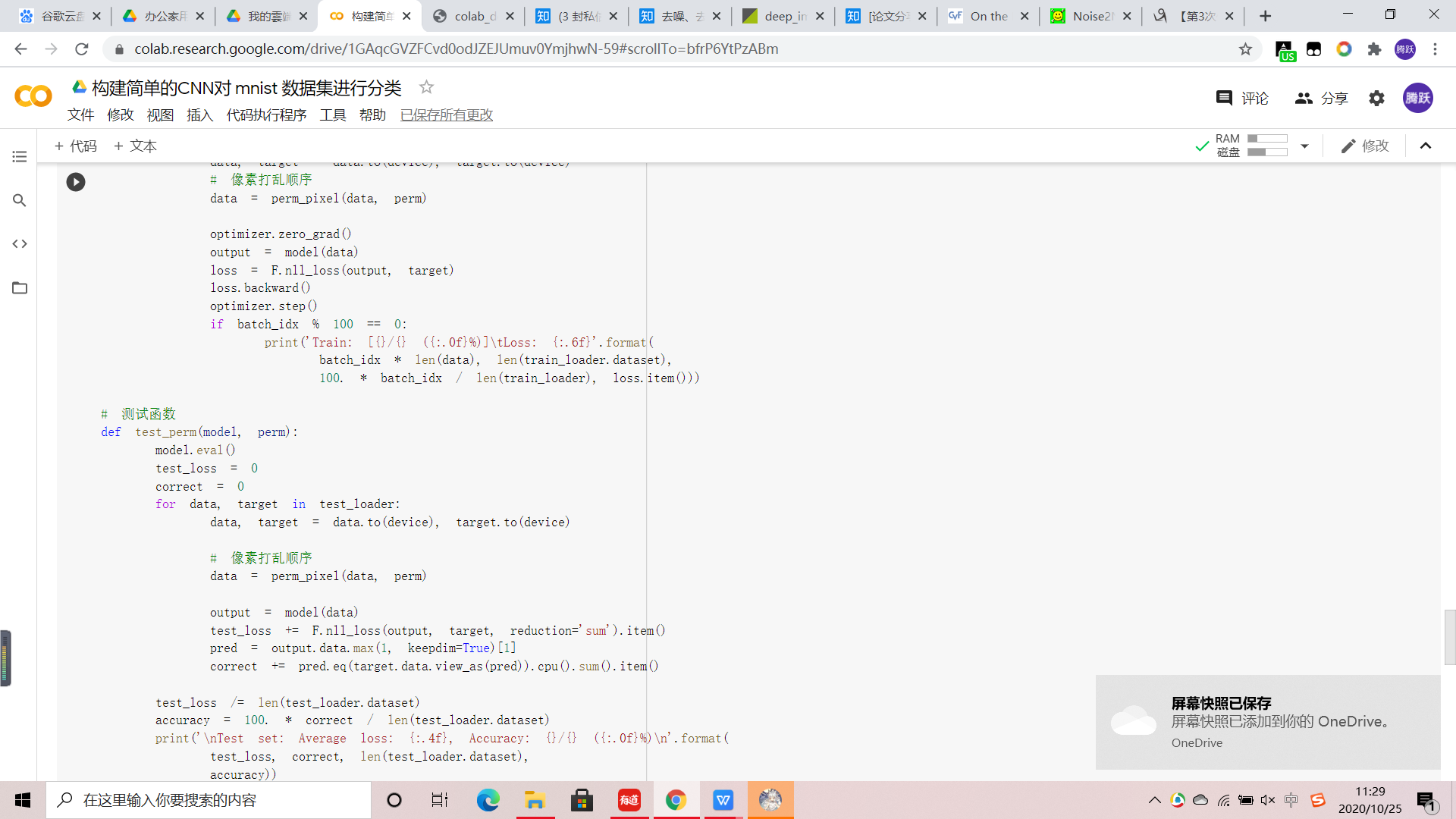Viewport: 1456px width, 819px height.
Task: Star this notebook in Drive
Action: 426,87
